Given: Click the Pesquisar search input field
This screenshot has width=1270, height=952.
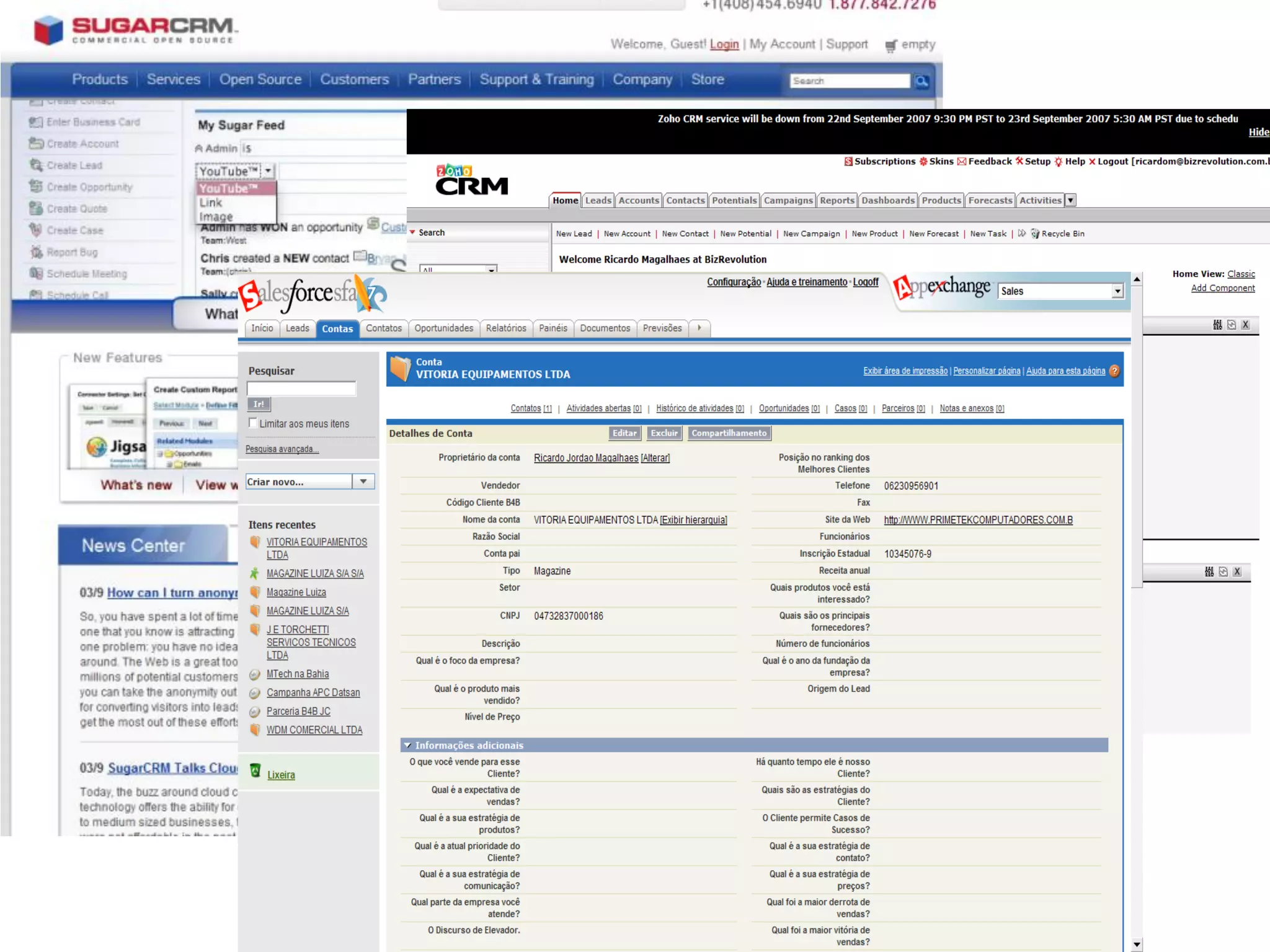Looking at the screenshot, I should (x=301, y=389).
